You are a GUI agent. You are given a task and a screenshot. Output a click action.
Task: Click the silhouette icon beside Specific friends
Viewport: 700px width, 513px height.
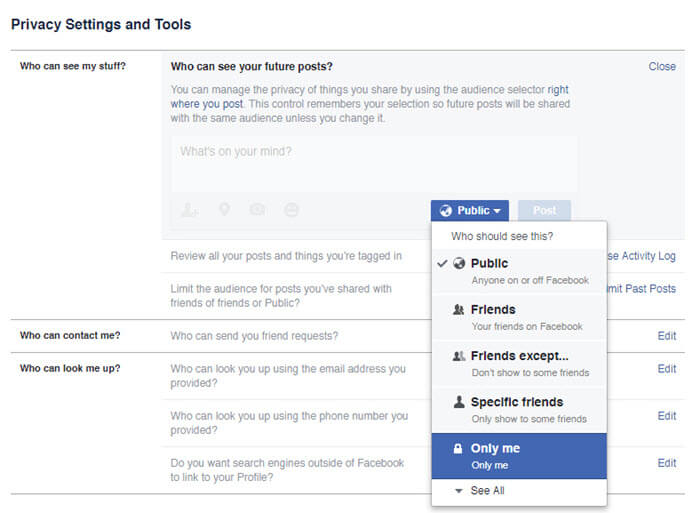pyautogui.click(x=459, y=402)
